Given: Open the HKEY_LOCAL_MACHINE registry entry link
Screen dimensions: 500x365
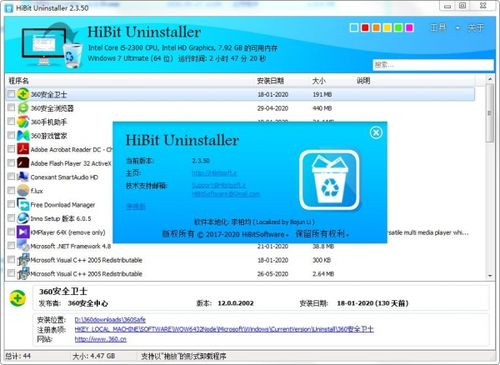Looking at the screenshot, I should click(x=224, y=330).
